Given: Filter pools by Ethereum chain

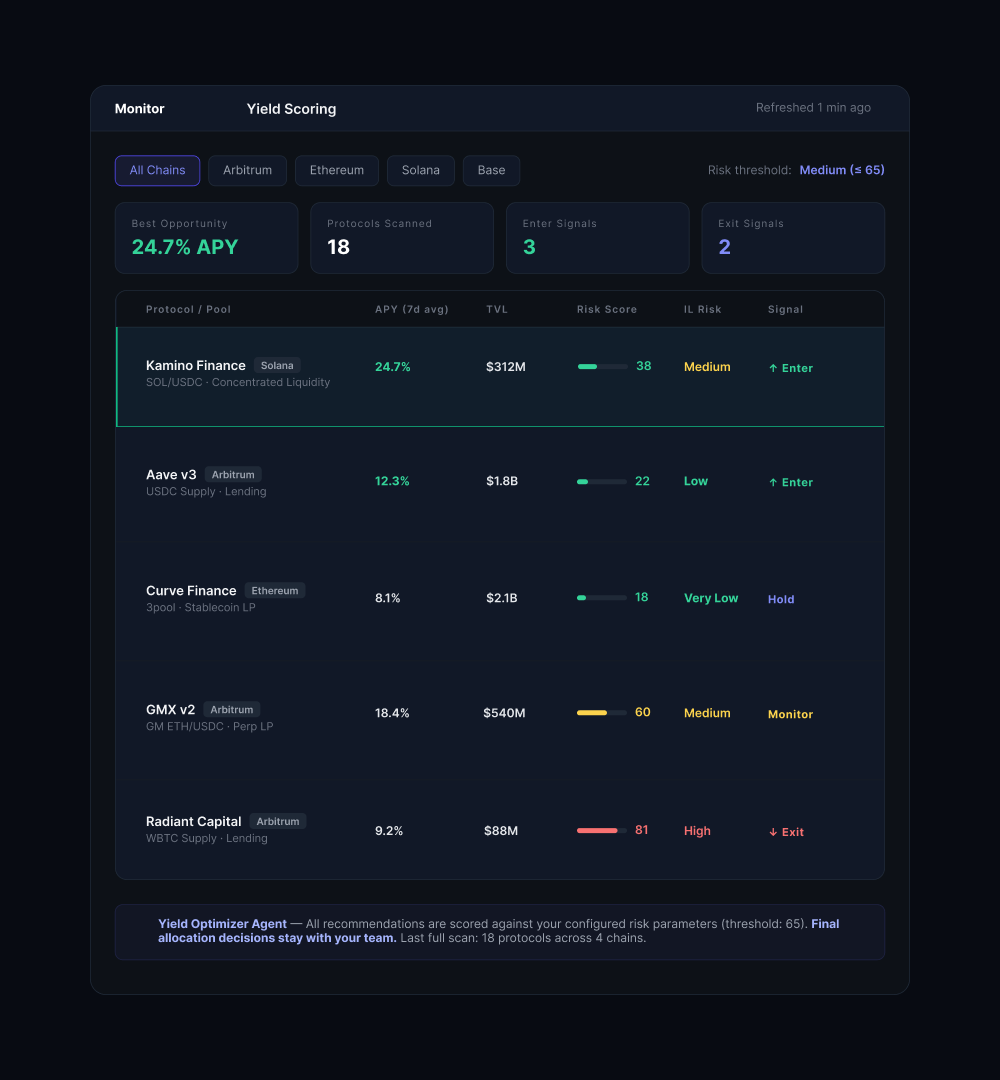Looking at the screenshot, I should coord(336,170).
